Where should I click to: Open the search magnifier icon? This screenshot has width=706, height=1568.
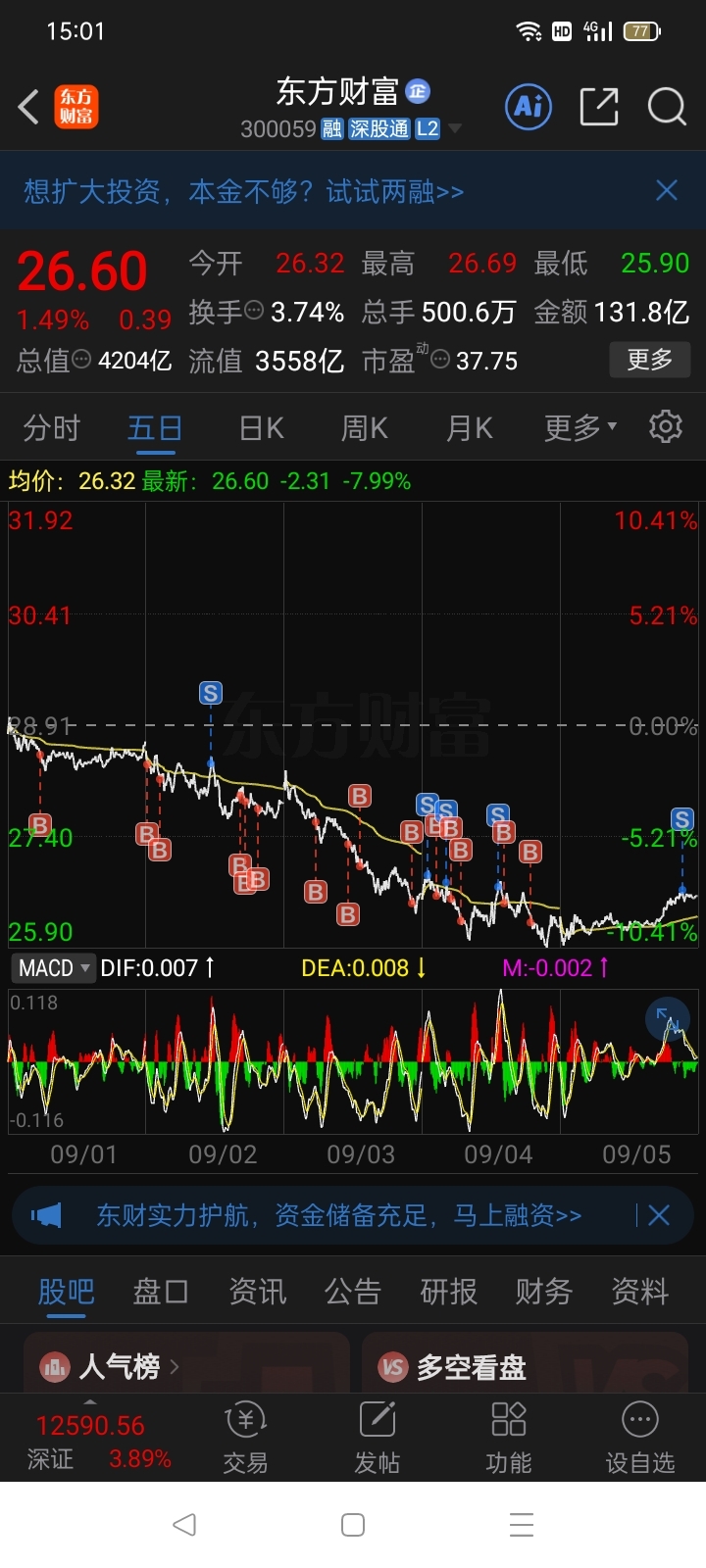point(667,107)
